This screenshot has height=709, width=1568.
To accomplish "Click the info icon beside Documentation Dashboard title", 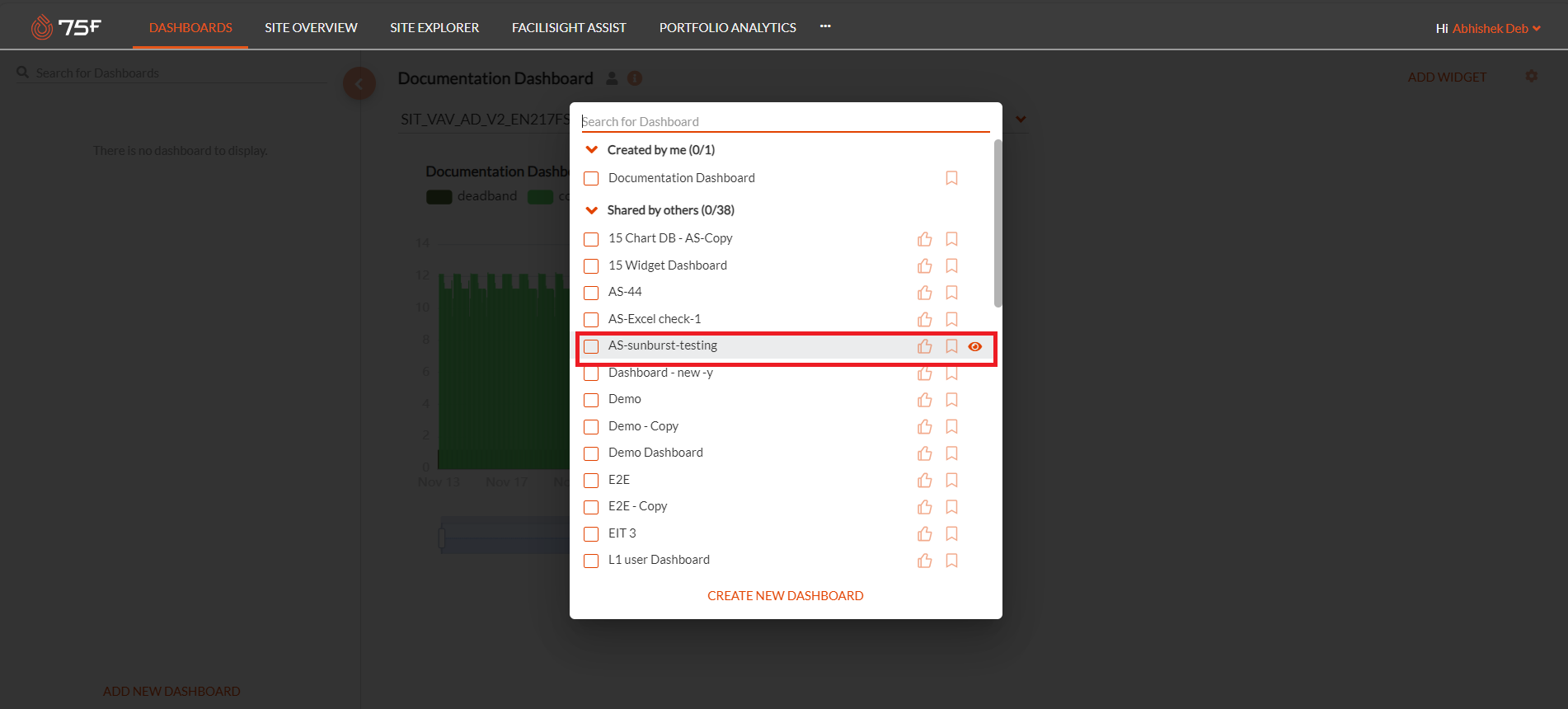I will 635,78.
